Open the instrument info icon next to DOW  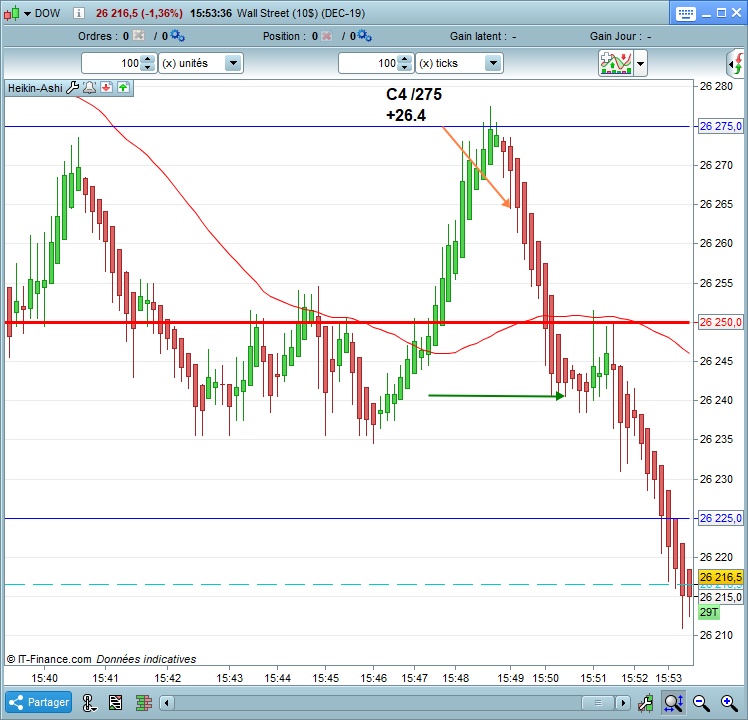(79, 13)
